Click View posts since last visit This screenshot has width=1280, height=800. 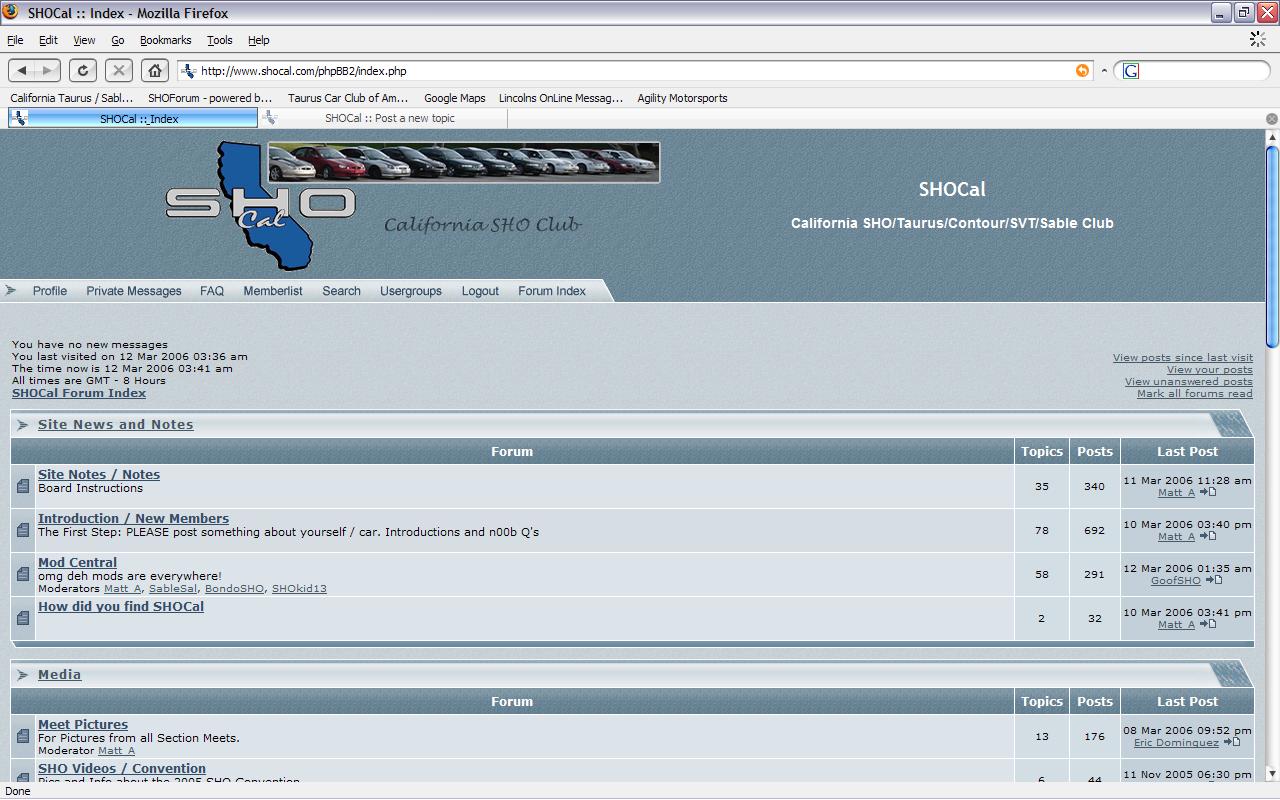[1182, 357]
